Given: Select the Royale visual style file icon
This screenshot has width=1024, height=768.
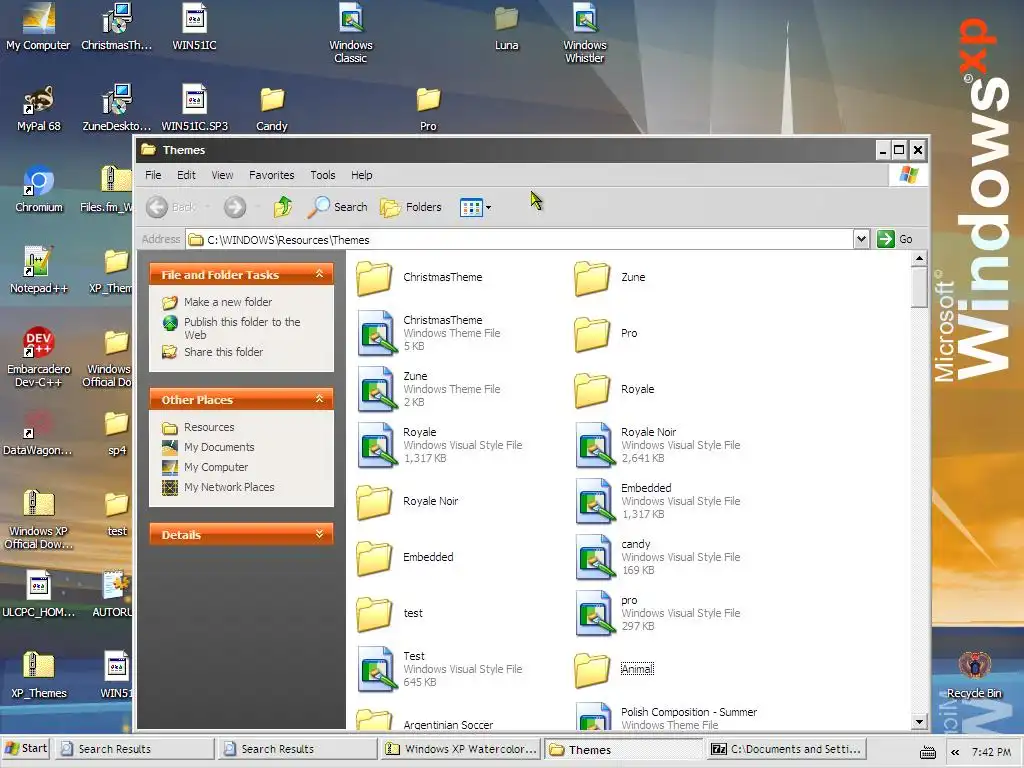Looking at the screenshot, I should pyautogui.click(x=377, y=445).
